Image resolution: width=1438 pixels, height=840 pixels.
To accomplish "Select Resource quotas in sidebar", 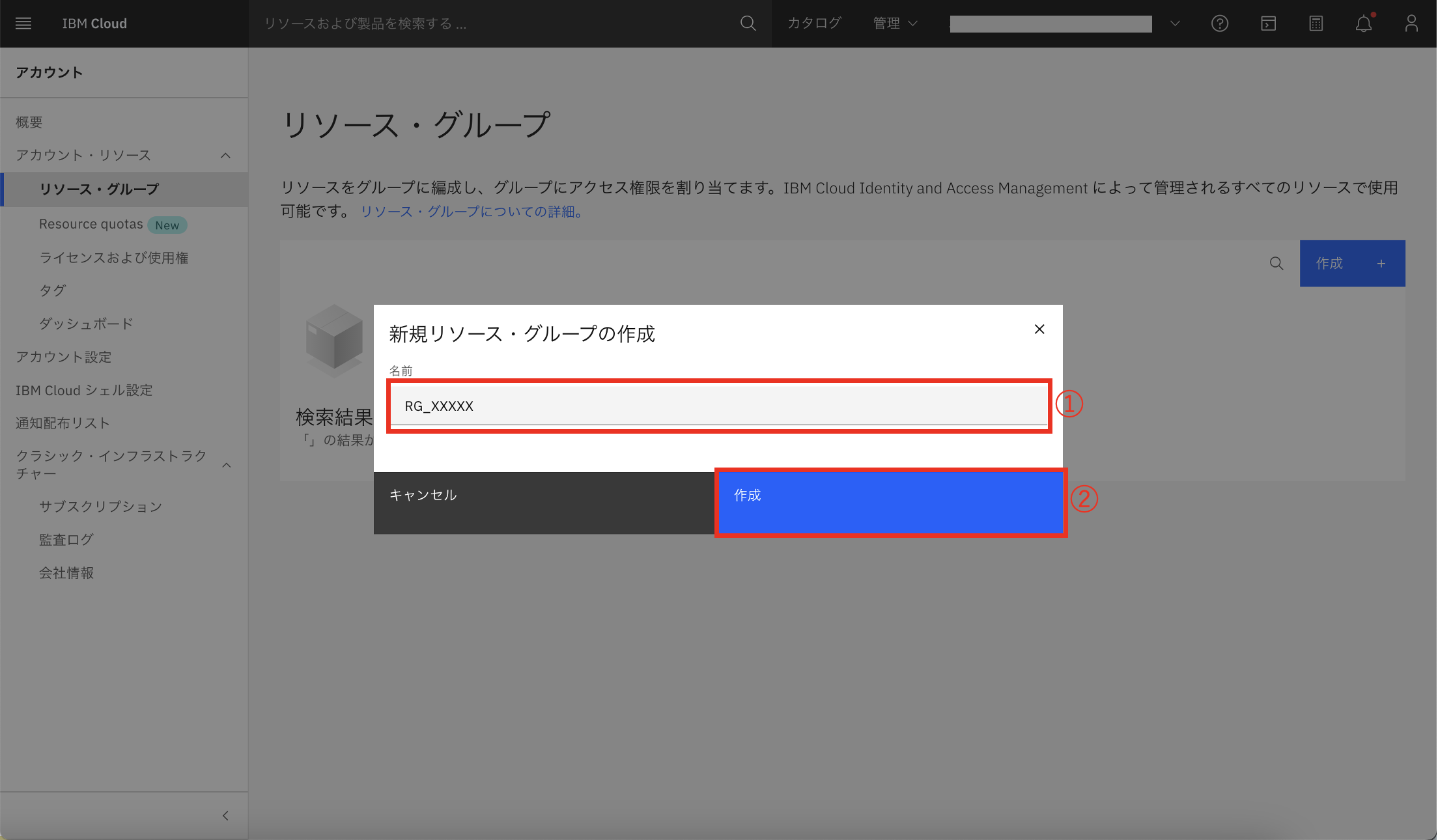I will (91, 225).
